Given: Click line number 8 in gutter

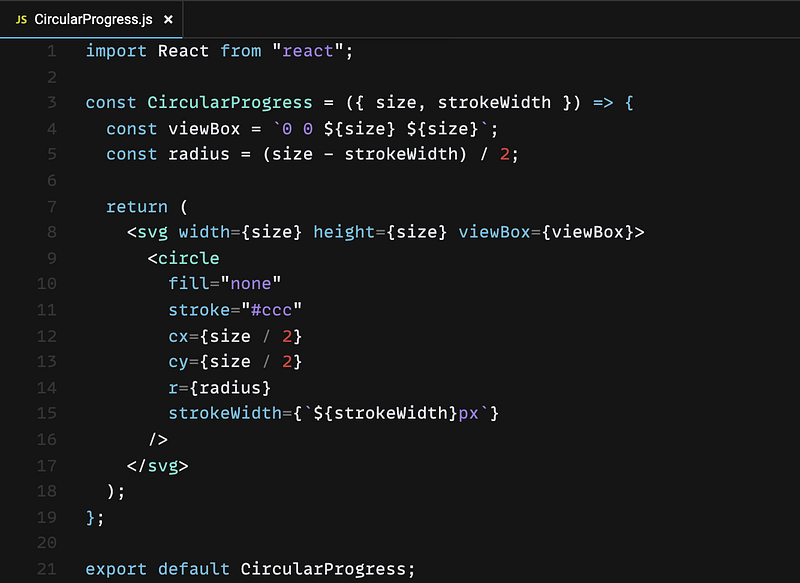Looking at the screenshot, I should point(52,232).
